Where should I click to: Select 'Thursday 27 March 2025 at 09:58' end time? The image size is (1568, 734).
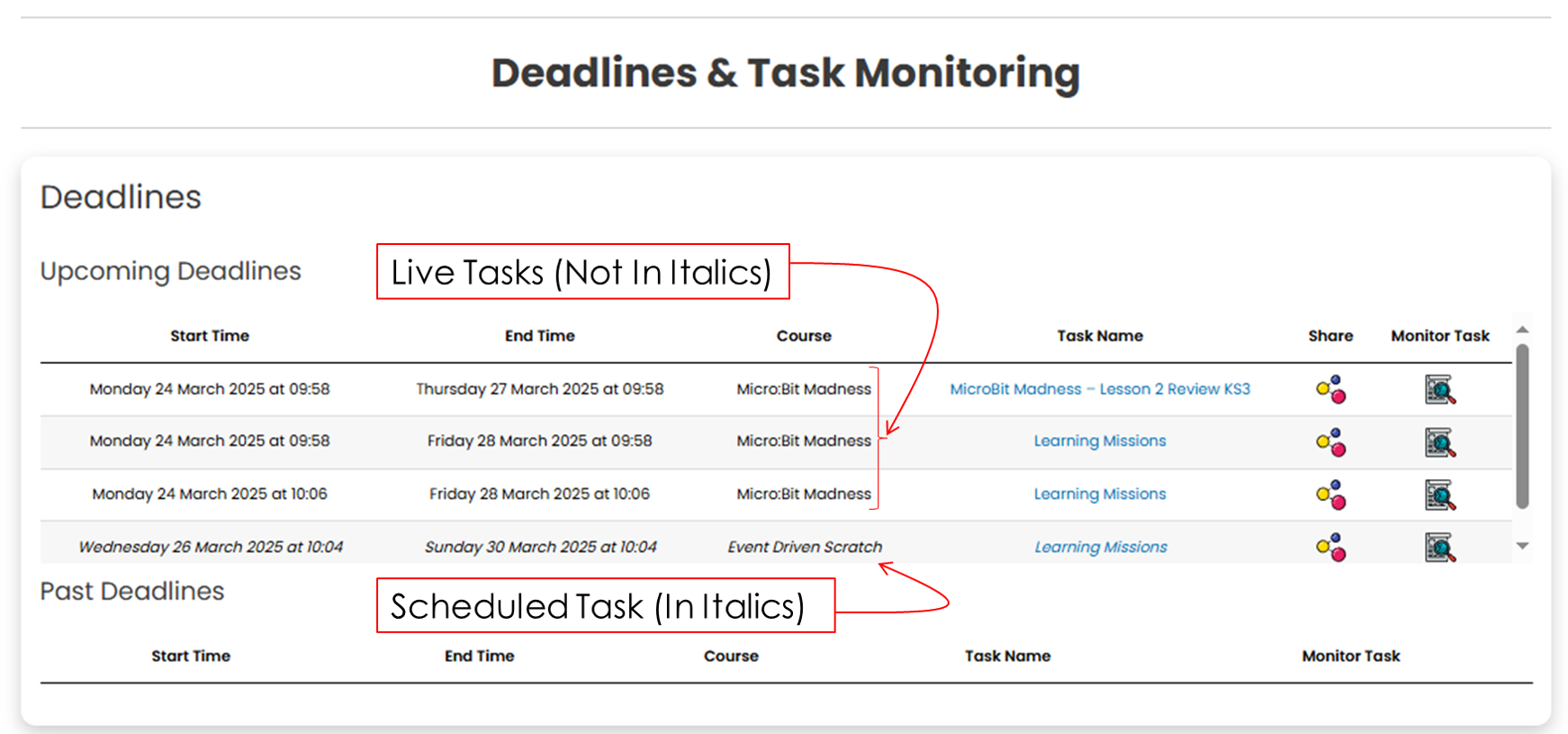click(539, 389)
